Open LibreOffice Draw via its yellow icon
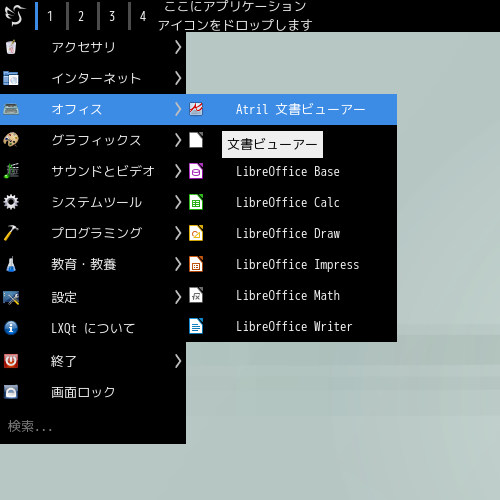This screenshot has height=500, width=500. 196,233
